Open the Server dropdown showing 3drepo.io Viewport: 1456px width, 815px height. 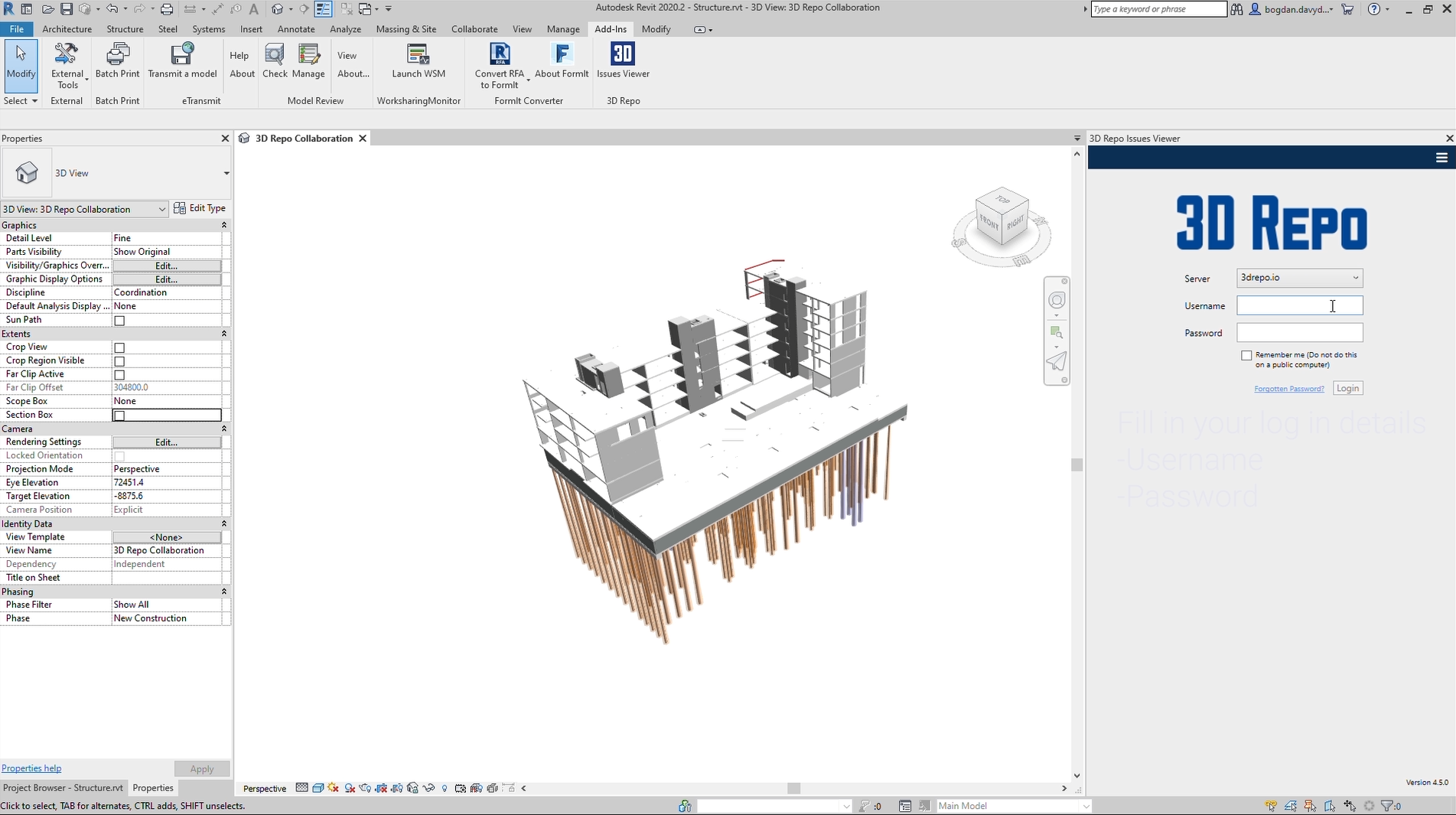tap(1299, 278)
